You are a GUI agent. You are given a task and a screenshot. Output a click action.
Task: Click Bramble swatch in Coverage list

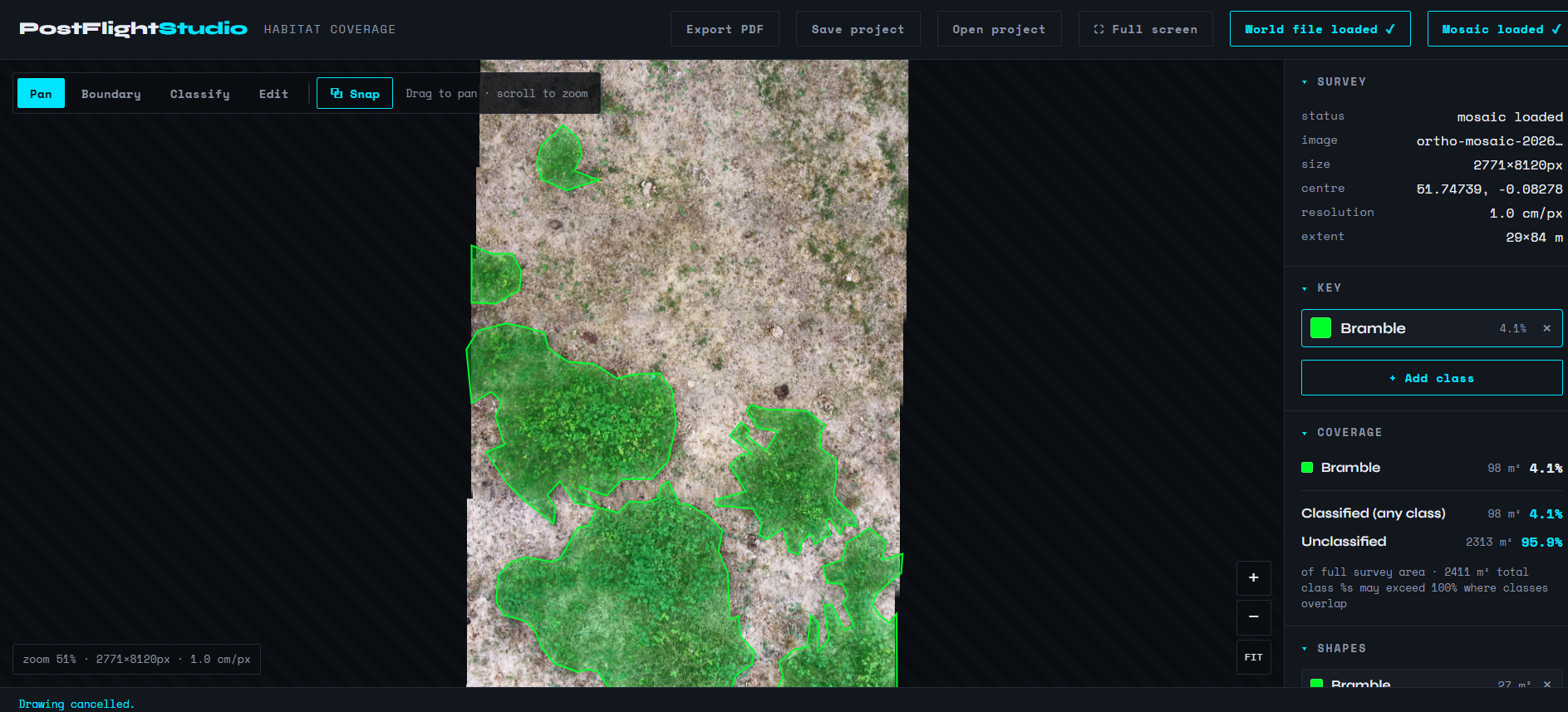click(1307, 468)
